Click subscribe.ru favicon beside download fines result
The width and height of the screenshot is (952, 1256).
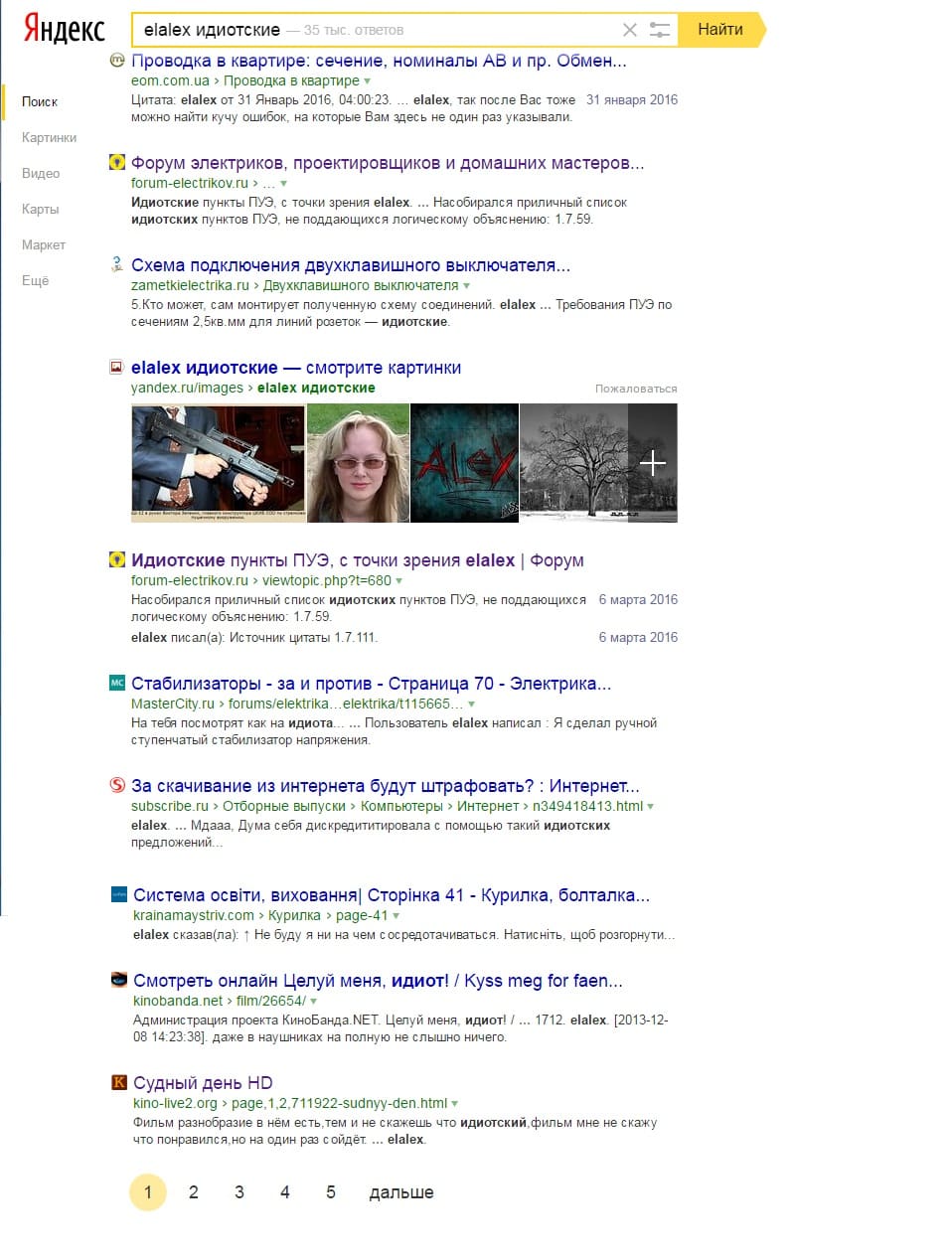pyautogui.click(x=117, y=785)
